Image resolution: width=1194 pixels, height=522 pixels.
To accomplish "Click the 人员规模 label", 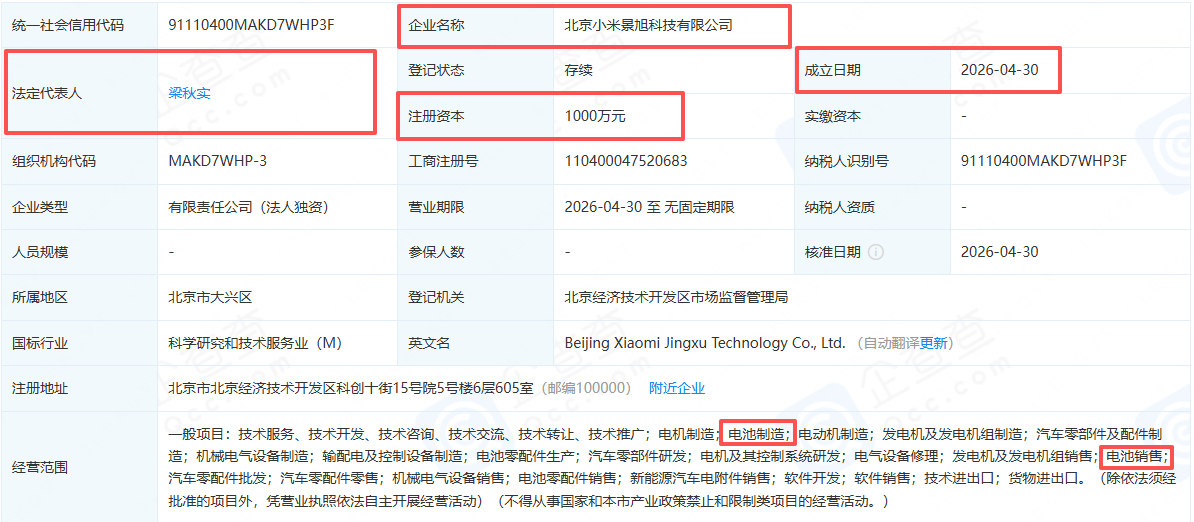I will pos(40,252).
